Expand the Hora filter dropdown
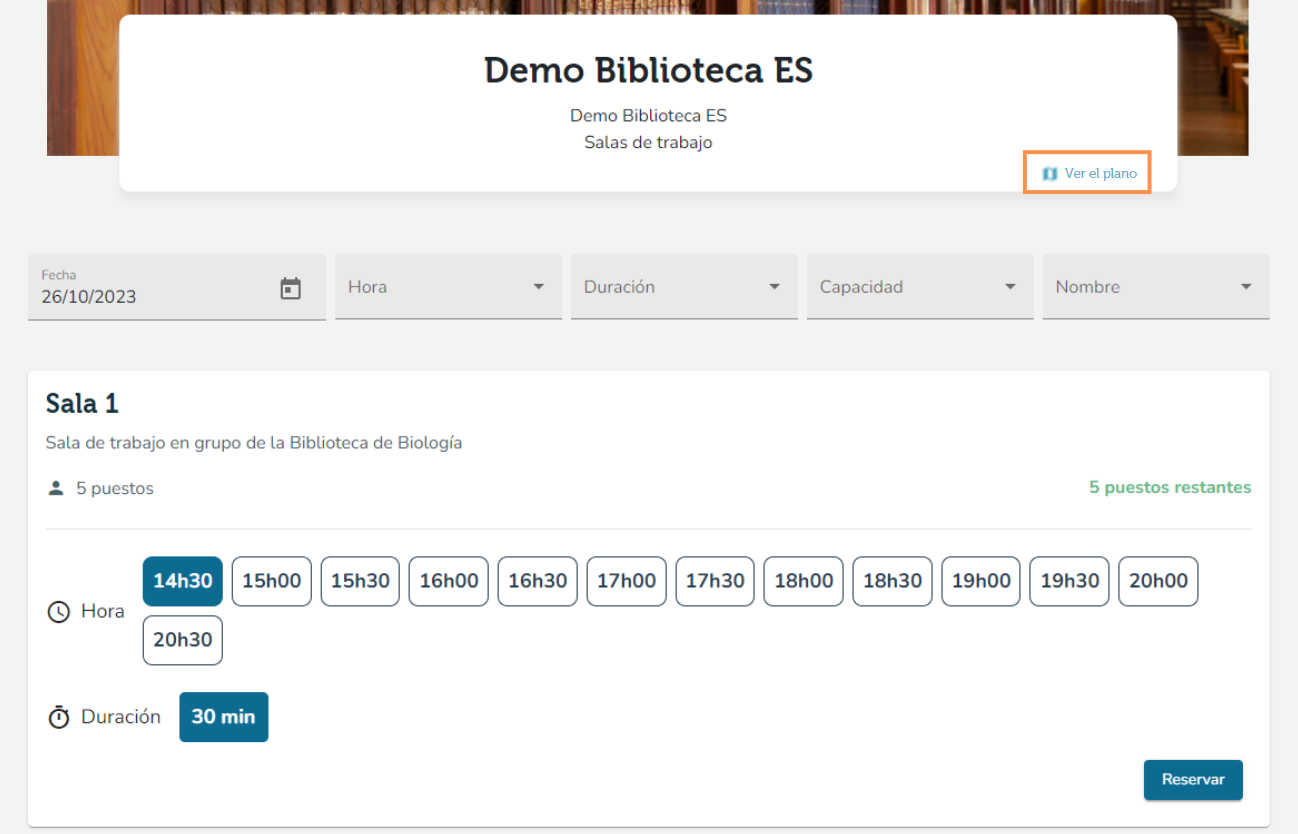Viewport: 1298px width, 834px height. (x=448, y=287)
